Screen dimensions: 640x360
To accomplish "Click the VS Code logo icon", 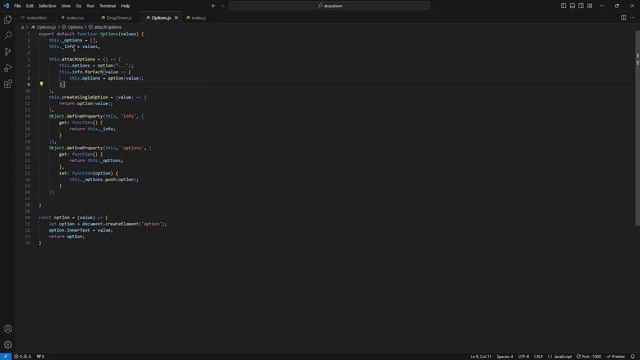I will [6, 6].
